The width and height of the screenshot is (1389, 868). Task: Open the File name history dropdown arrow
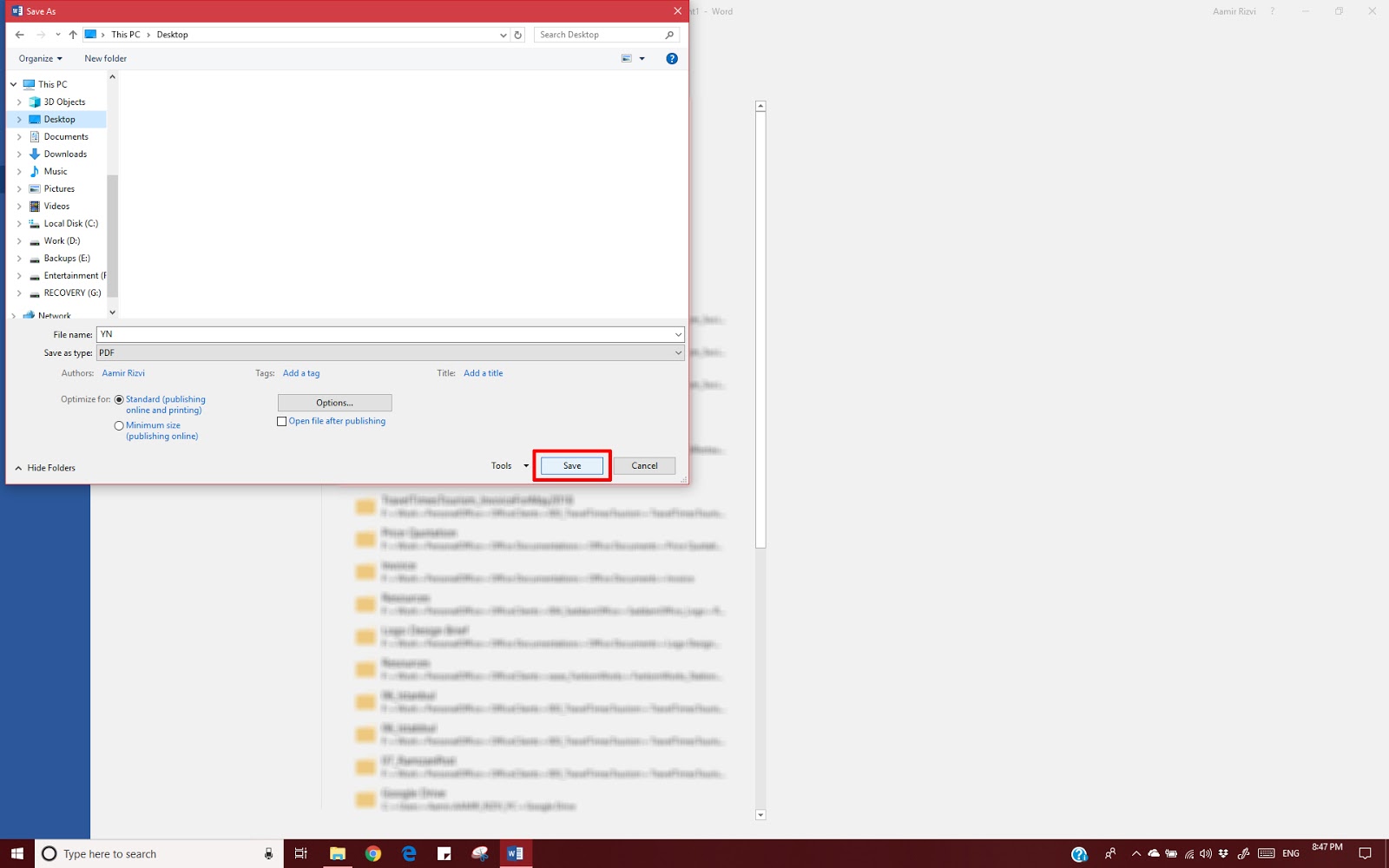(x=678, y=335)
